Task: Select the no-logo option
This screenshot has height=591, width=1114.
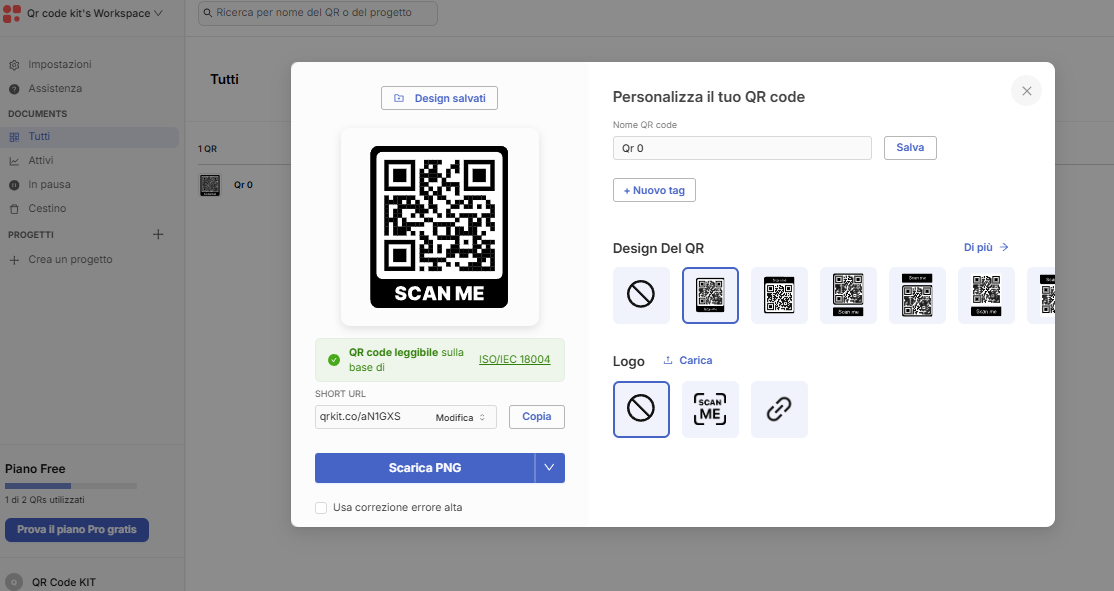Action: point(641,409)
